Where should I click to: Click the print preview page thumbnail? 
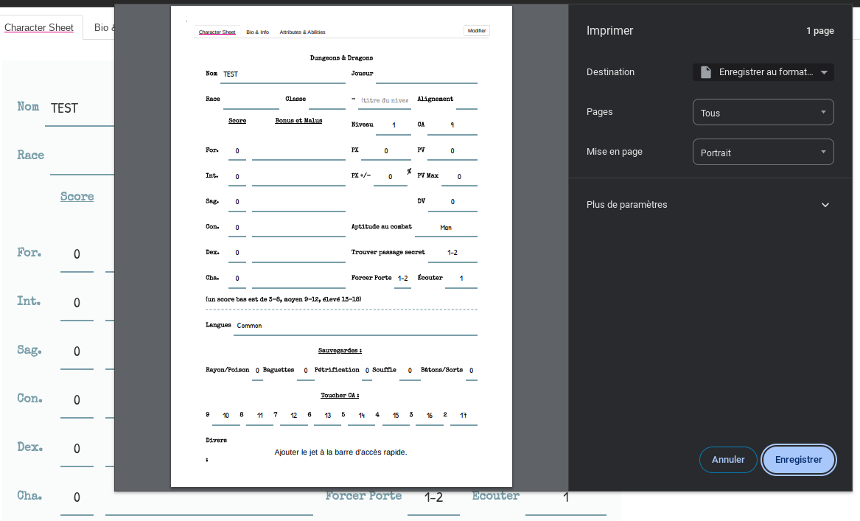341,246
